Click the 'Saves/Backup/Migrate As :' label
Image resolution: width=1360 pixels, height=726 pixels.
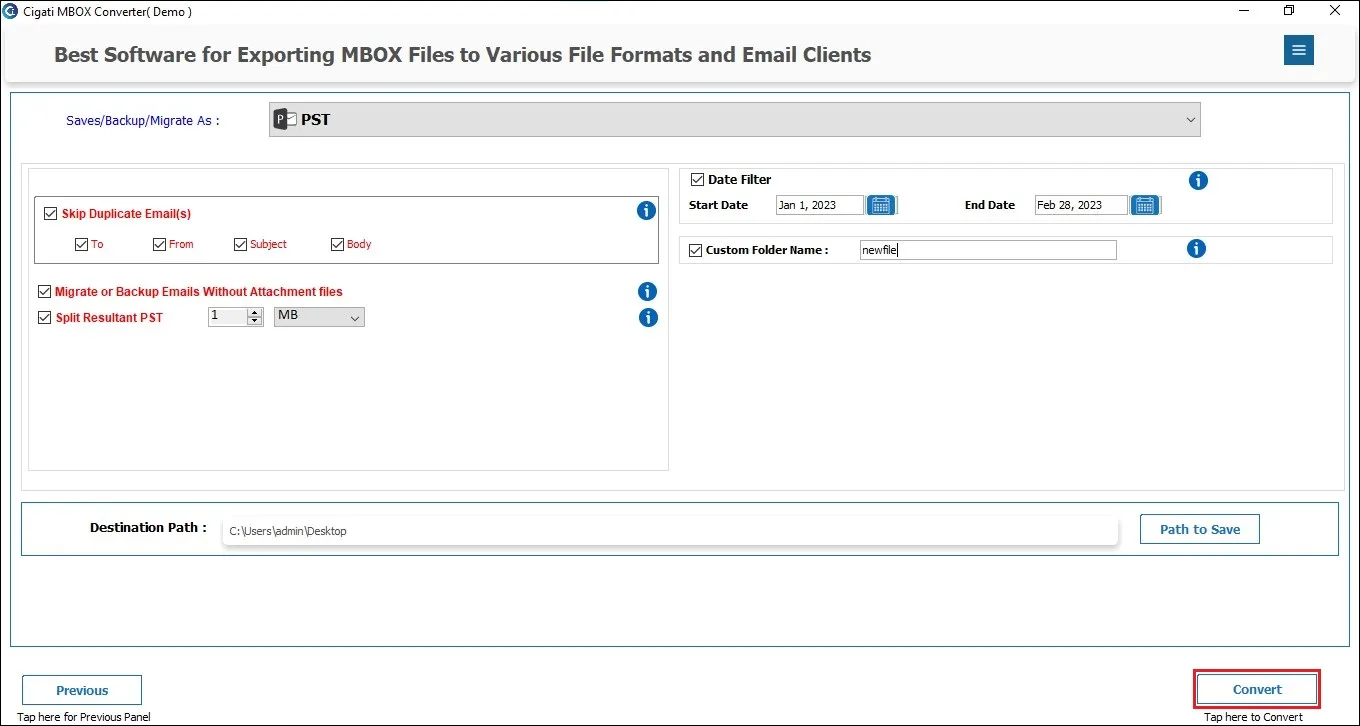tap(142, 120)
